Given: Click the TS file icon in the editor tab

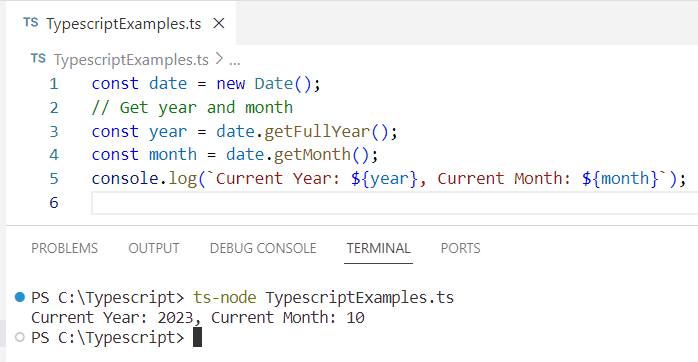Looking at the screenshot, I should click(x=31, y=23).
